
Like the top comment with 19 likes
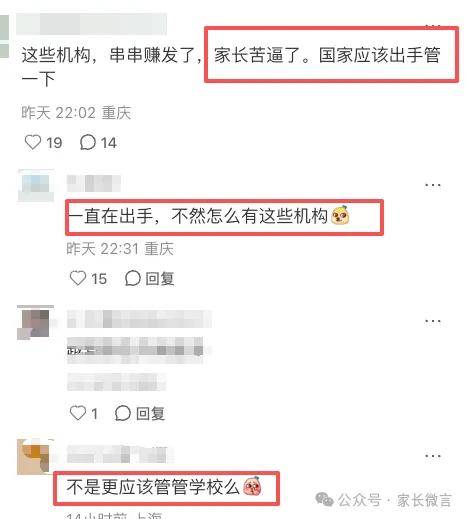(33, 142)
